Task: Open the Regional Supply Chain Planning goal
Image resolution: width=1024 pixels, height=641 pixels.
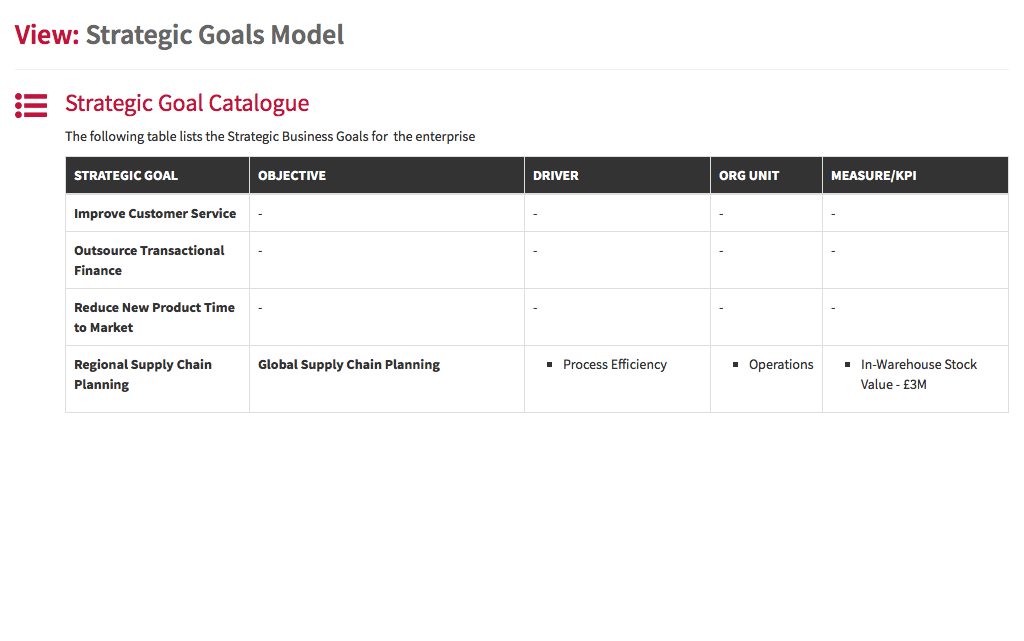Action: tap(143, 374)
